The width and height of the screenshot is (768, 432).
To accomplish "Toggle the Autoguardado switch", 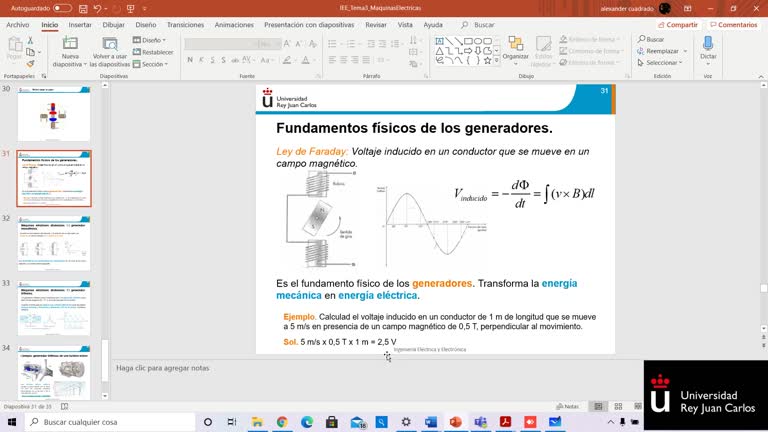I will coord(62,8).
